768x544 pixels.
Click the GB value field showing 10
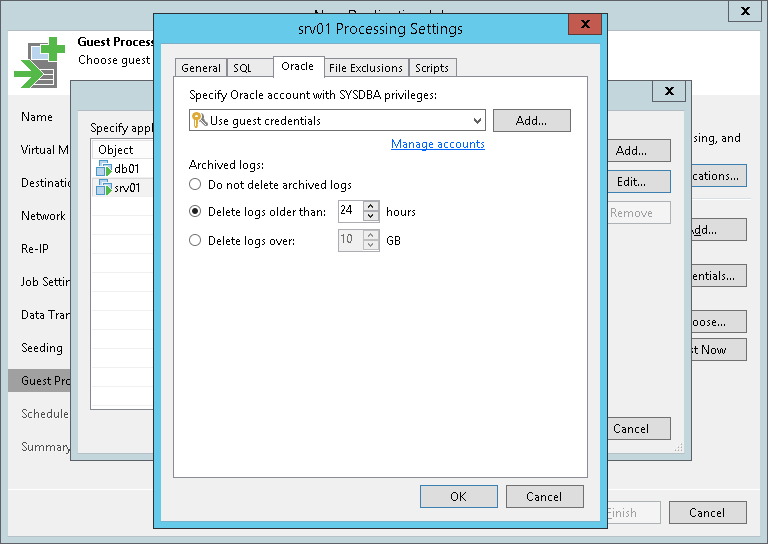coord(351,240)
